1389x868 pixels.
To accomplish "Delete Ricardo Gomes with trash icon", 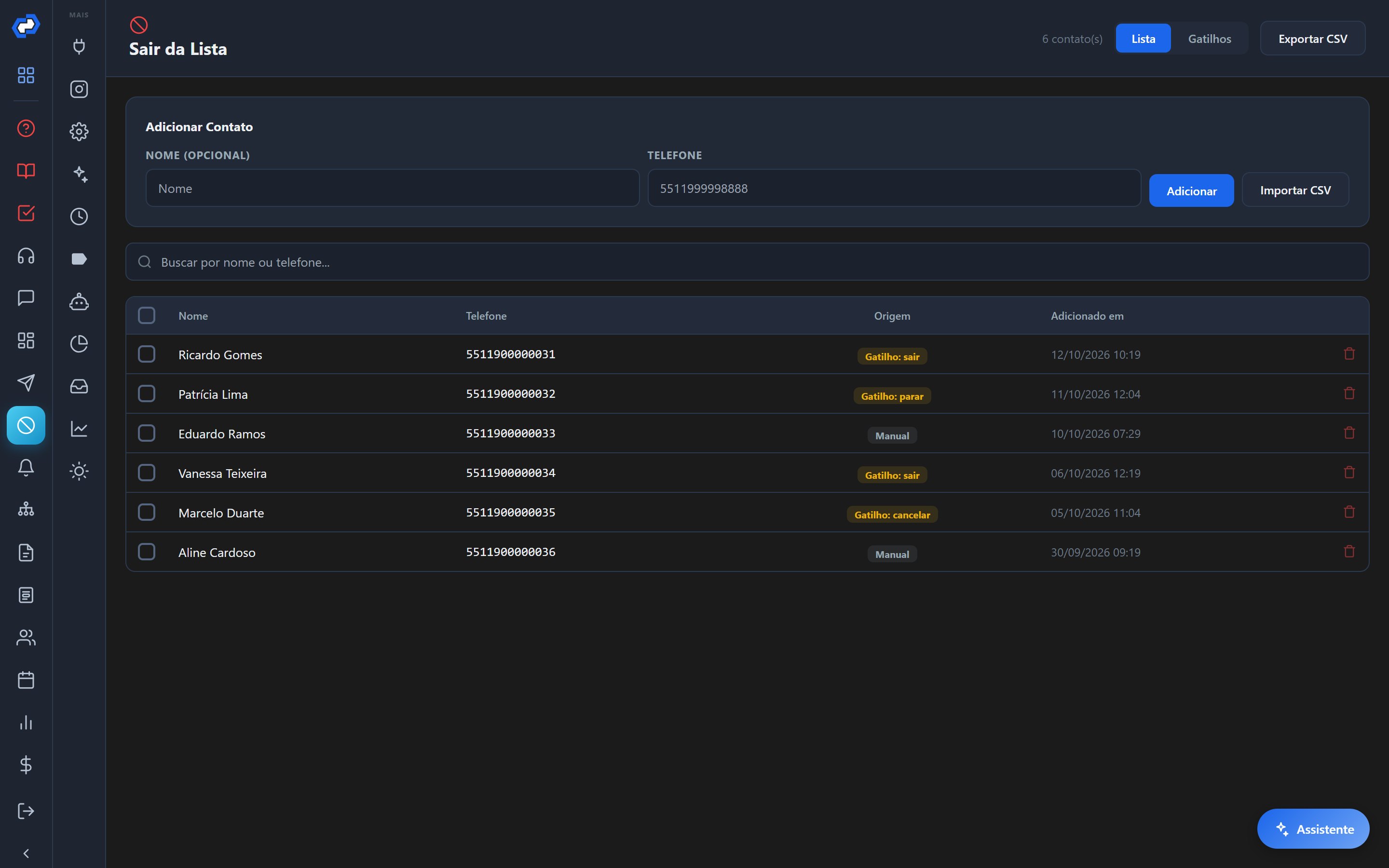I will 1349,353.
